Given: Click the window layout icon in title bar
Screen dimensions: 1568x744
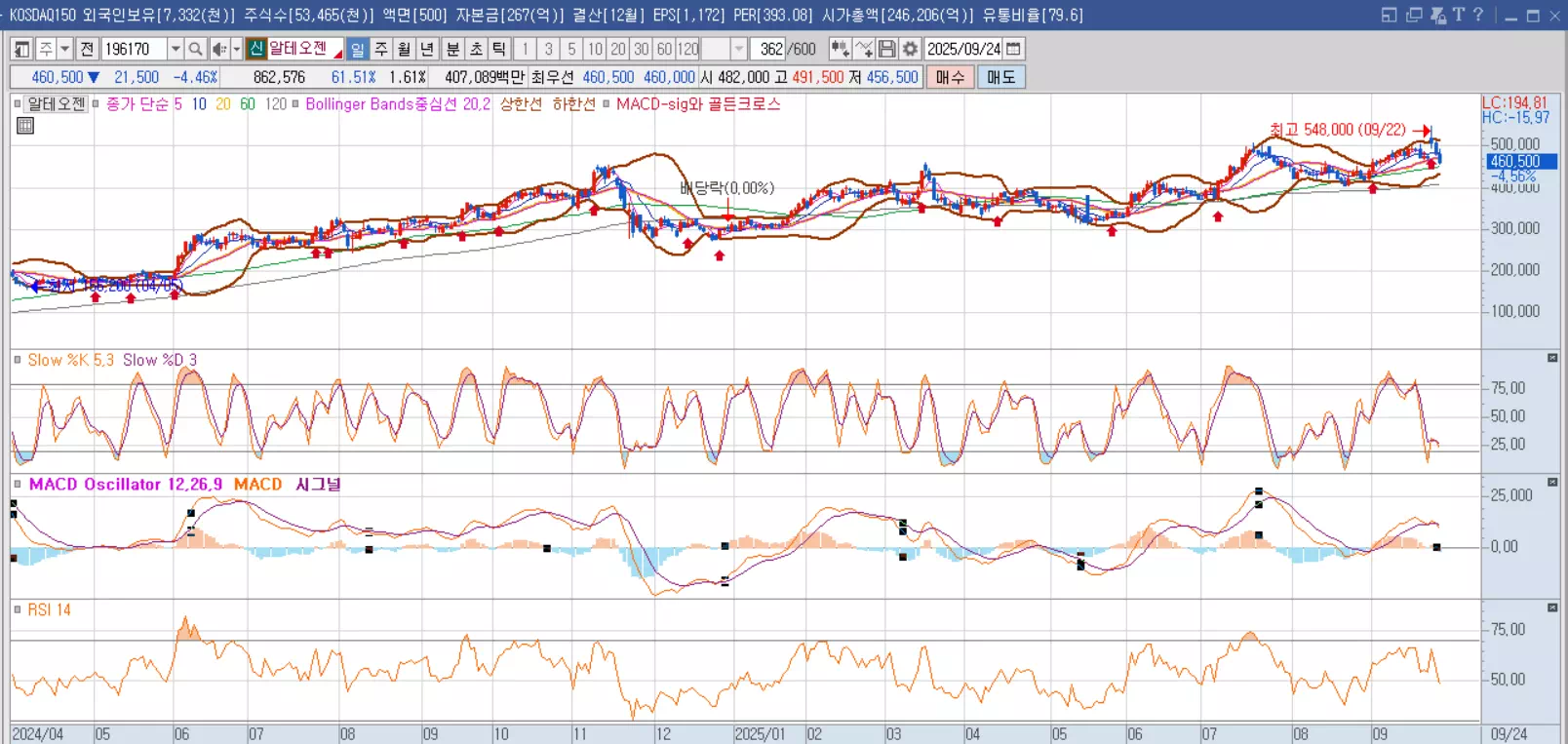Looking at the screenshot, I should pyautogui.click(x=1389, y=15).
